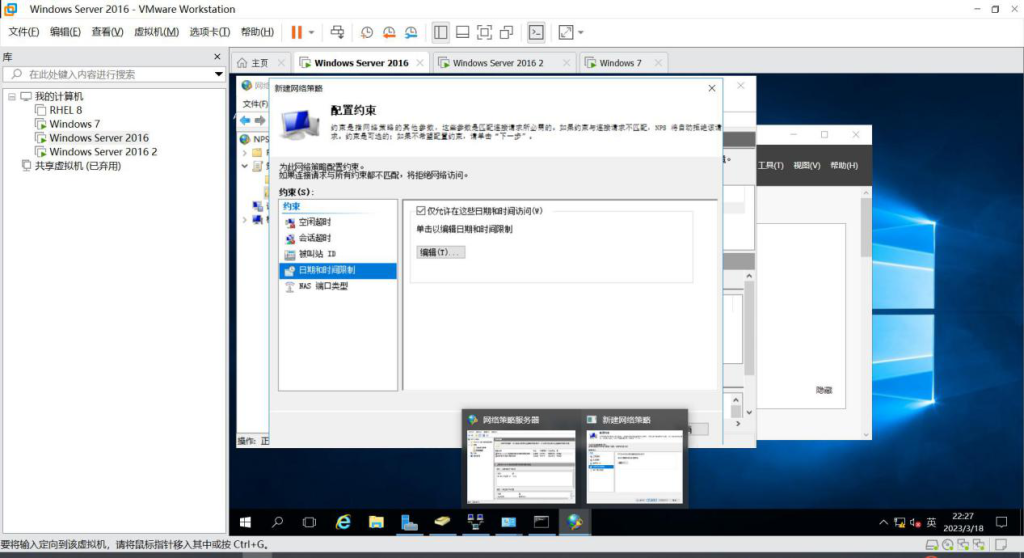This screenshot has height=558, width=1024.
Task: Click the 隐藏 link in the background window
Action: (x=824, y=390)
